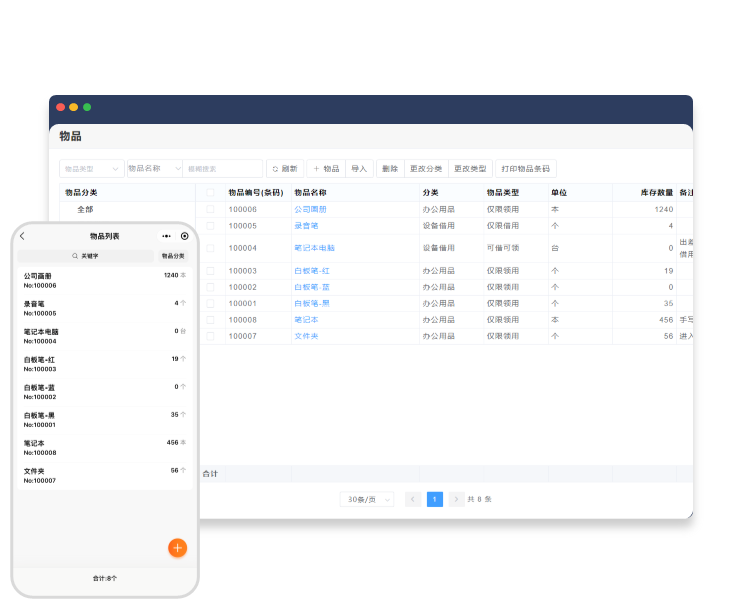Check the row 100006 checkbox

(x=210, y=209)
